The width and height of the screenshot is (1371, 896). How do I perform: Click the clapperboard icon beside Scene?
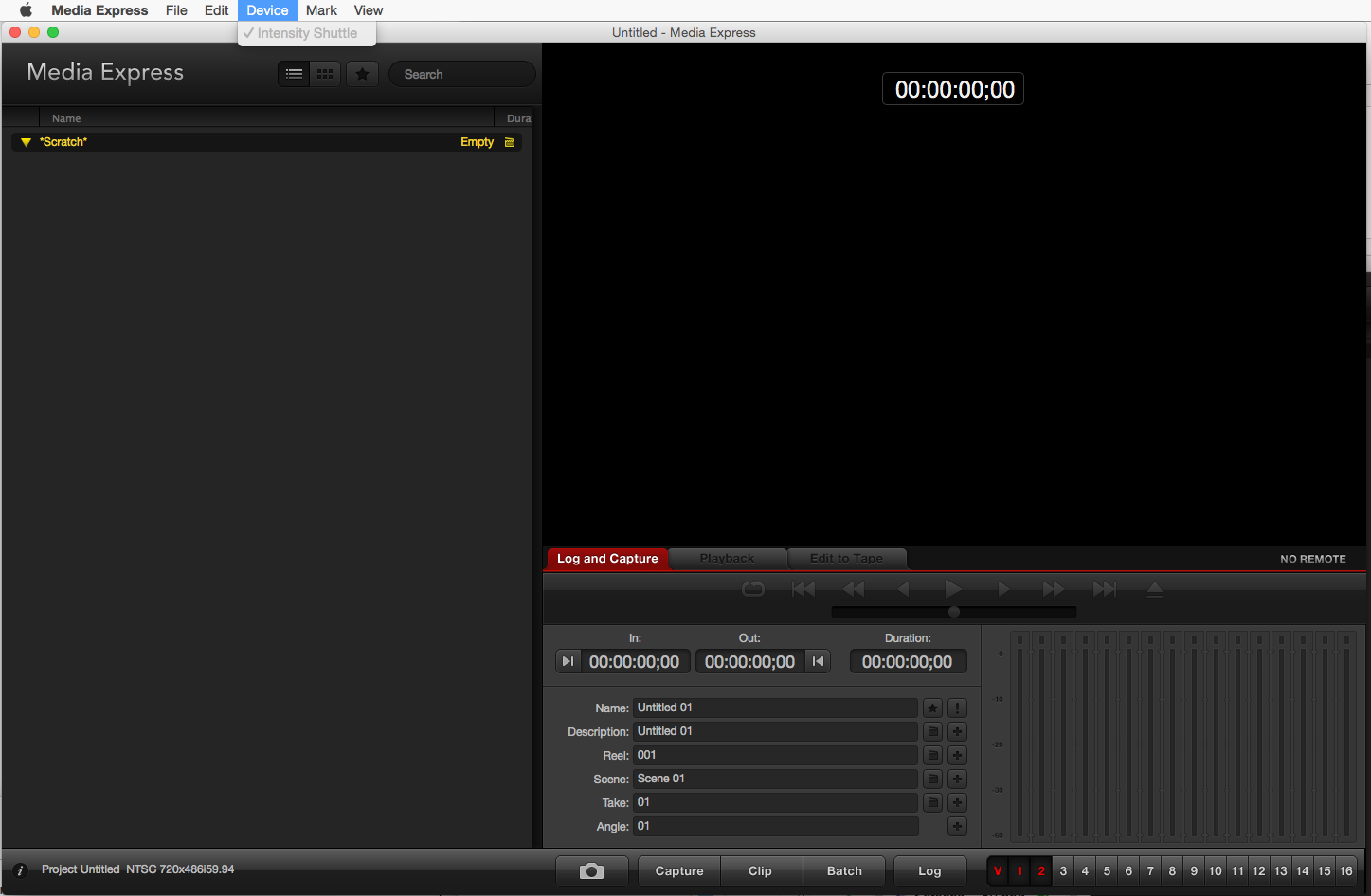pyautogui.click(x=932, y=779)
